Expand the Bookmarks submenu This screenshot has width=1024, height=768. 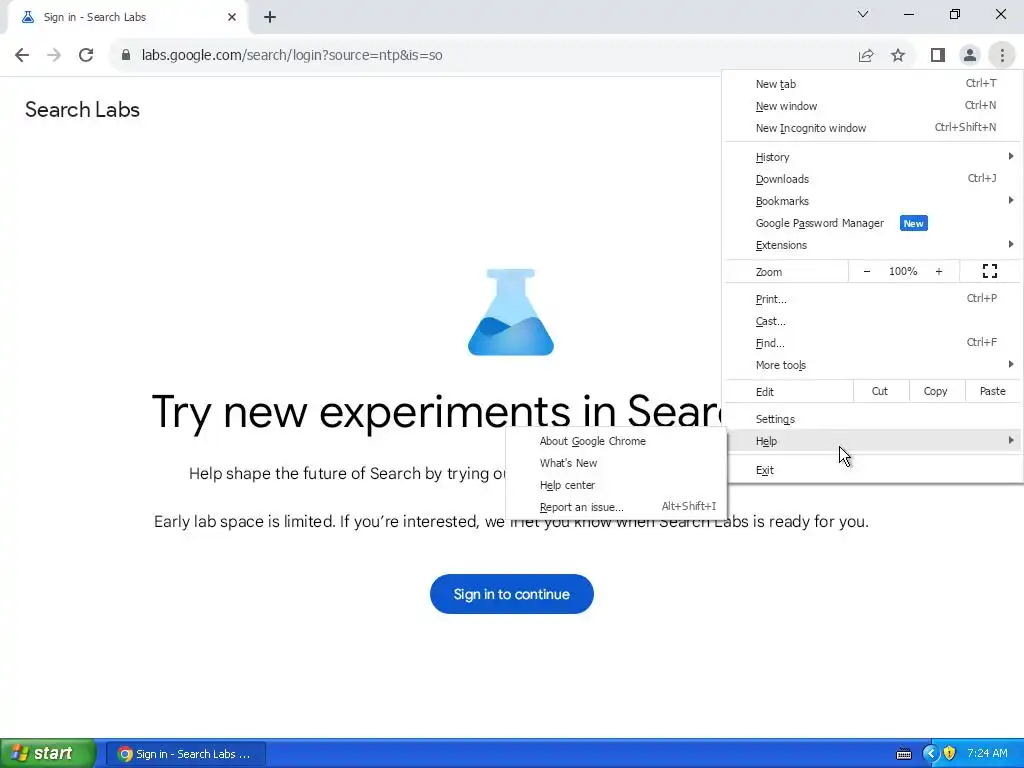pyautogui.click(x=872, y=201)
